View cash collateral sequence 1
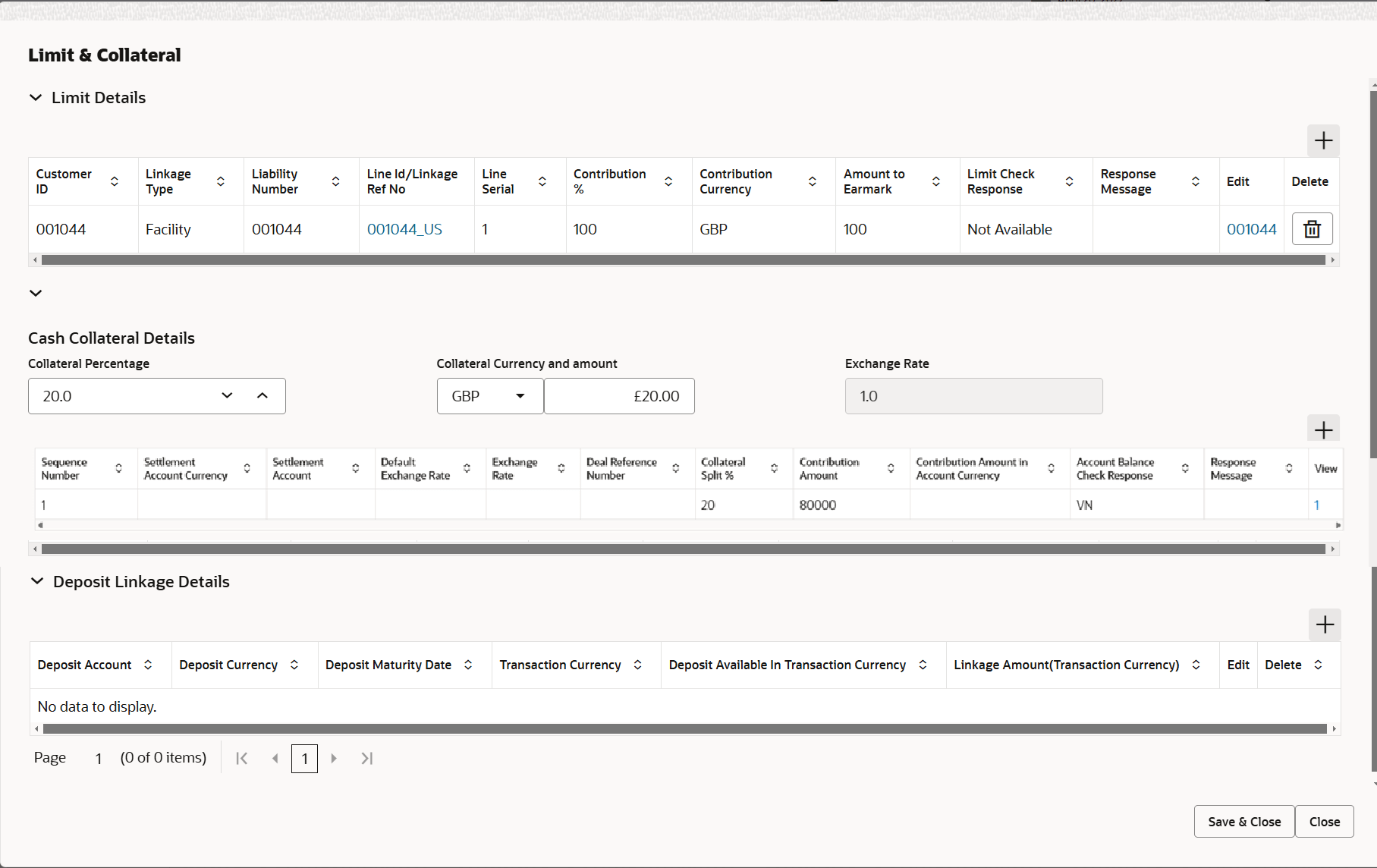Viewport: 1377px width, 868px height. click(x=1317, y=505)
